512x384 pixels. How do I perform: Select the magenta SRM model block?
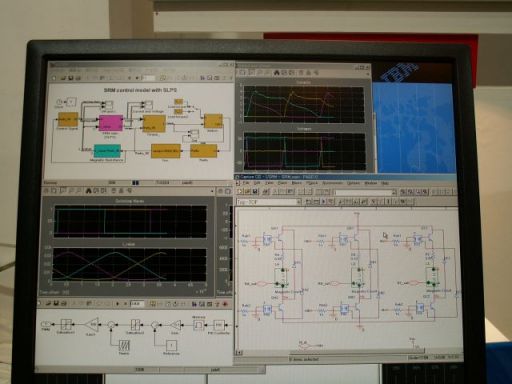[x=111, y=123]
